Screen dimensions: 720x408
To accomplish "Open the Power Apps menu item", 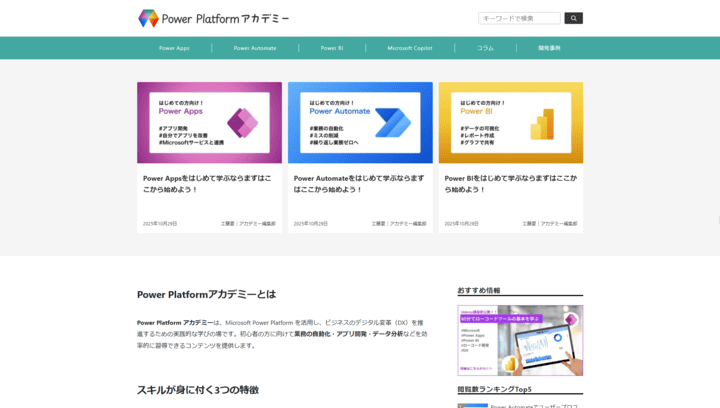I will point(174,48).
